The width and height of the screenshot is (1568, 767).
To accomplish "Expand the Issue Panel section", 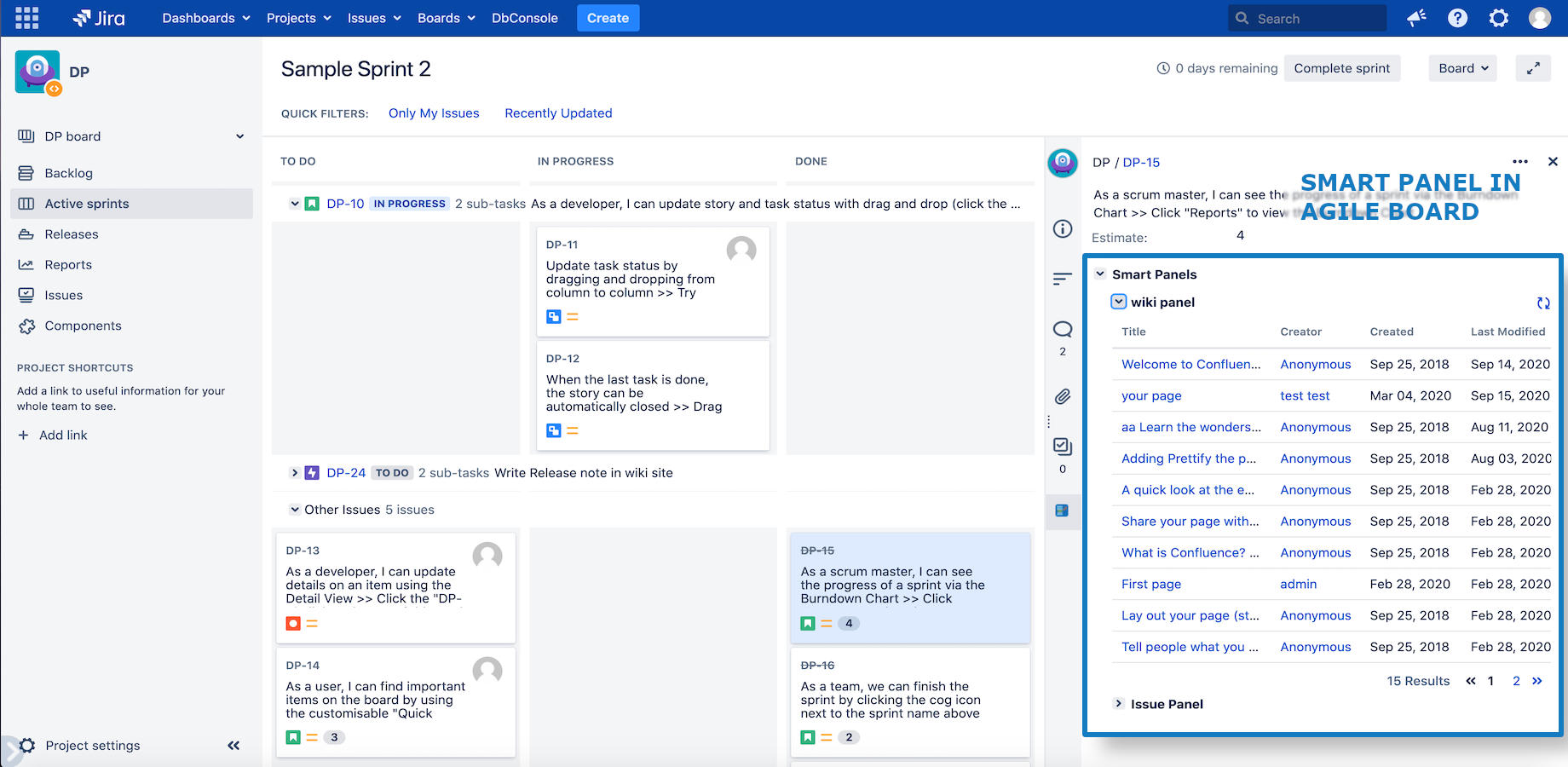I will (1119, 704).
